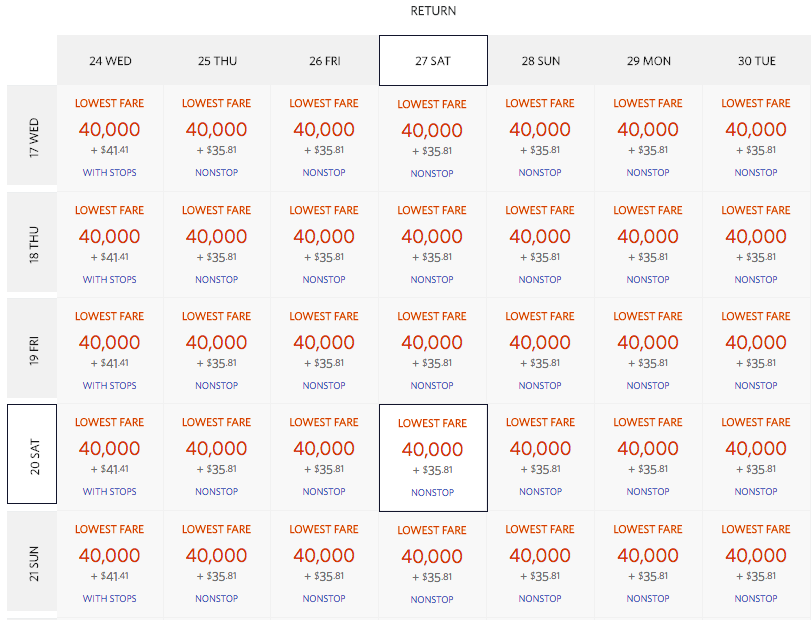The image size is (811, 620).
Task: Click the highlighted 20 SAT departure row header
Action: pyautogui.click(x=32, y=456)
